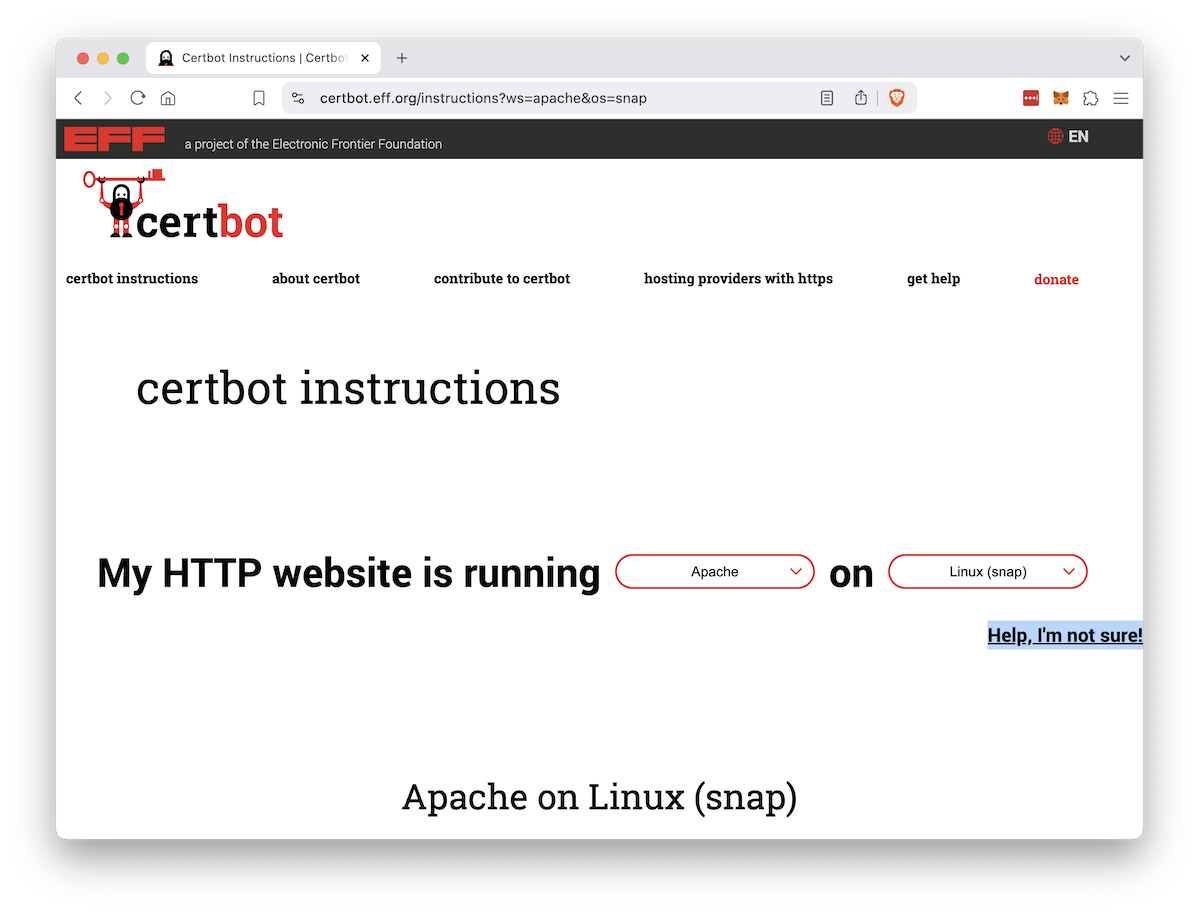
Task: Bookmark this page with the bookmark icon
Action: (x=259, y=98)
